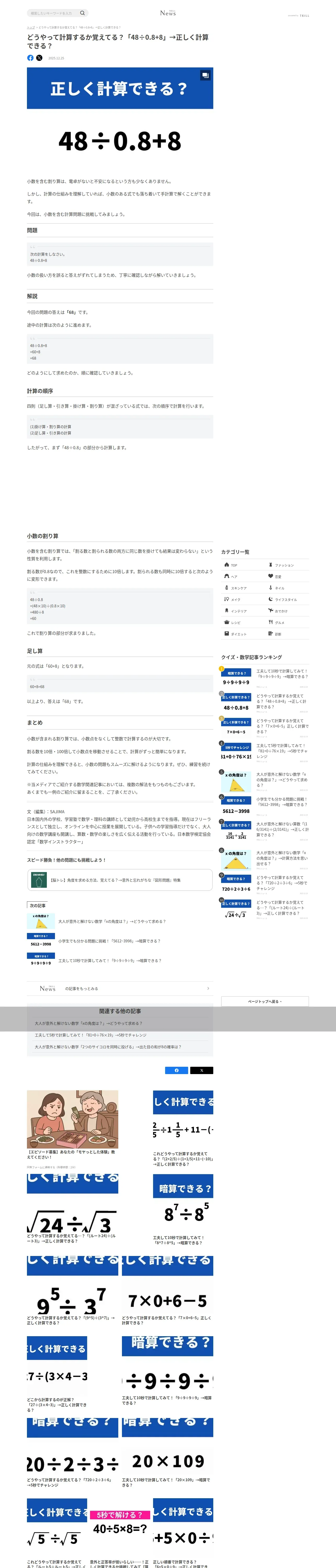Select the メイク category icon
The image size is (336, 1568).
227,599
